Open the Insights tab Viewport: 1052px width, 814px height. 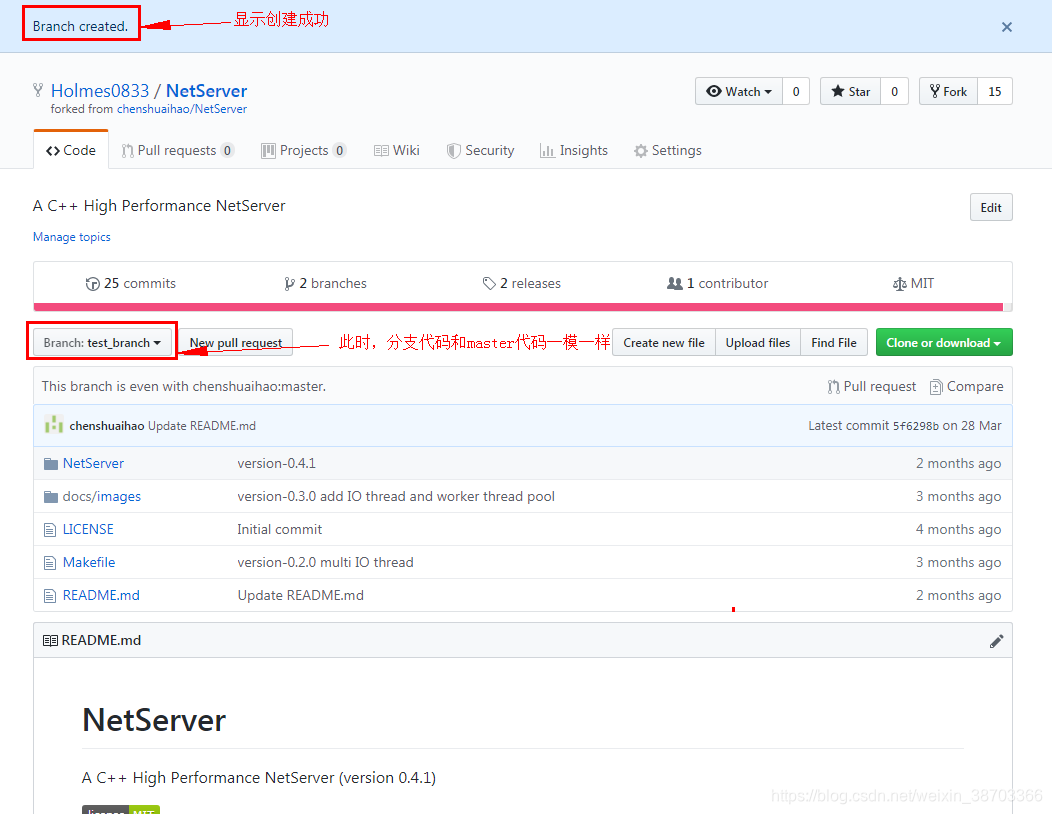[x=574, y=150]
